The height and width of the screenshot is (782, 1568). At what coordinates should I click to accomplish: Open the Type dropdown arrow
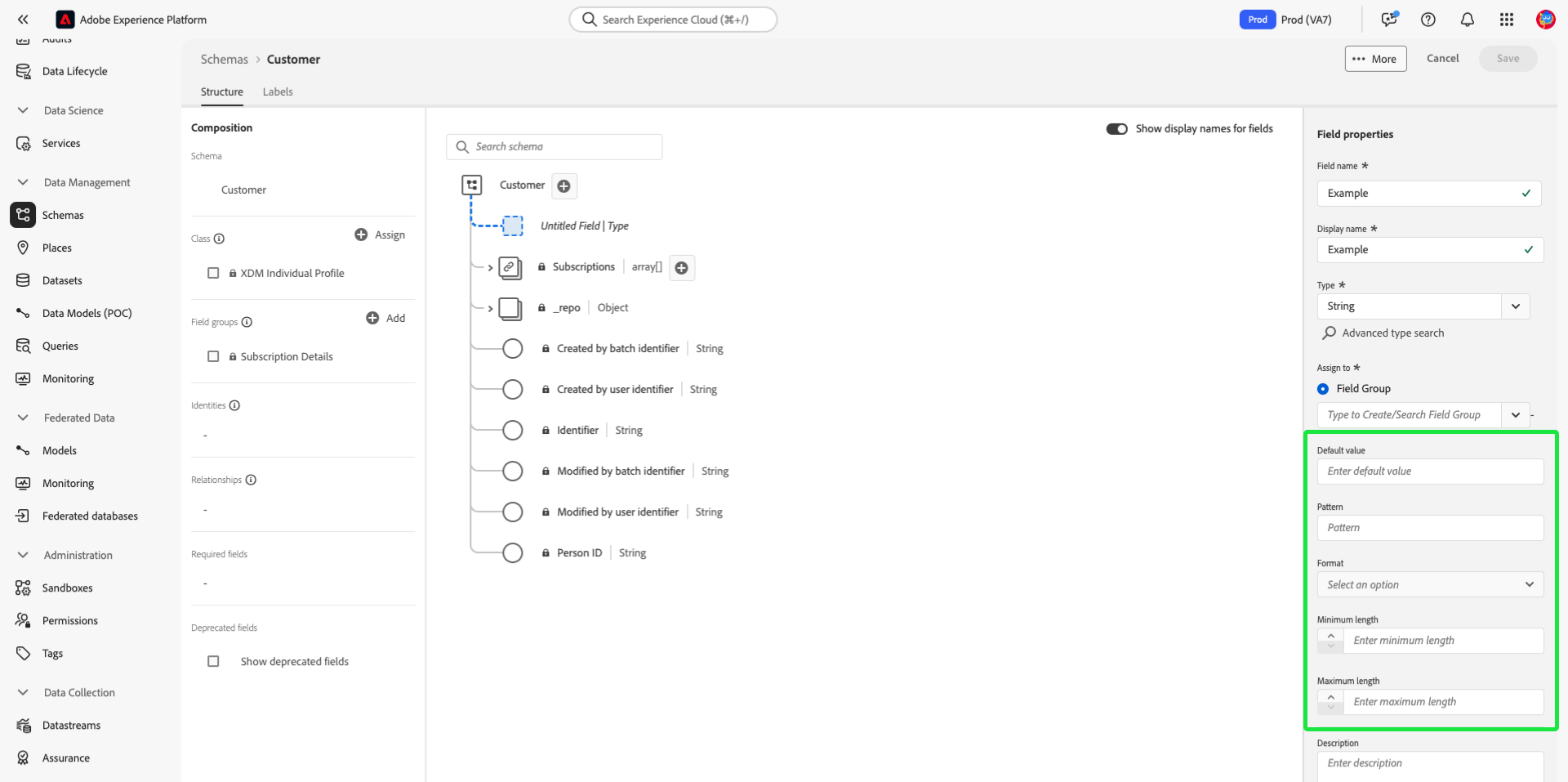coord(1515,306)
